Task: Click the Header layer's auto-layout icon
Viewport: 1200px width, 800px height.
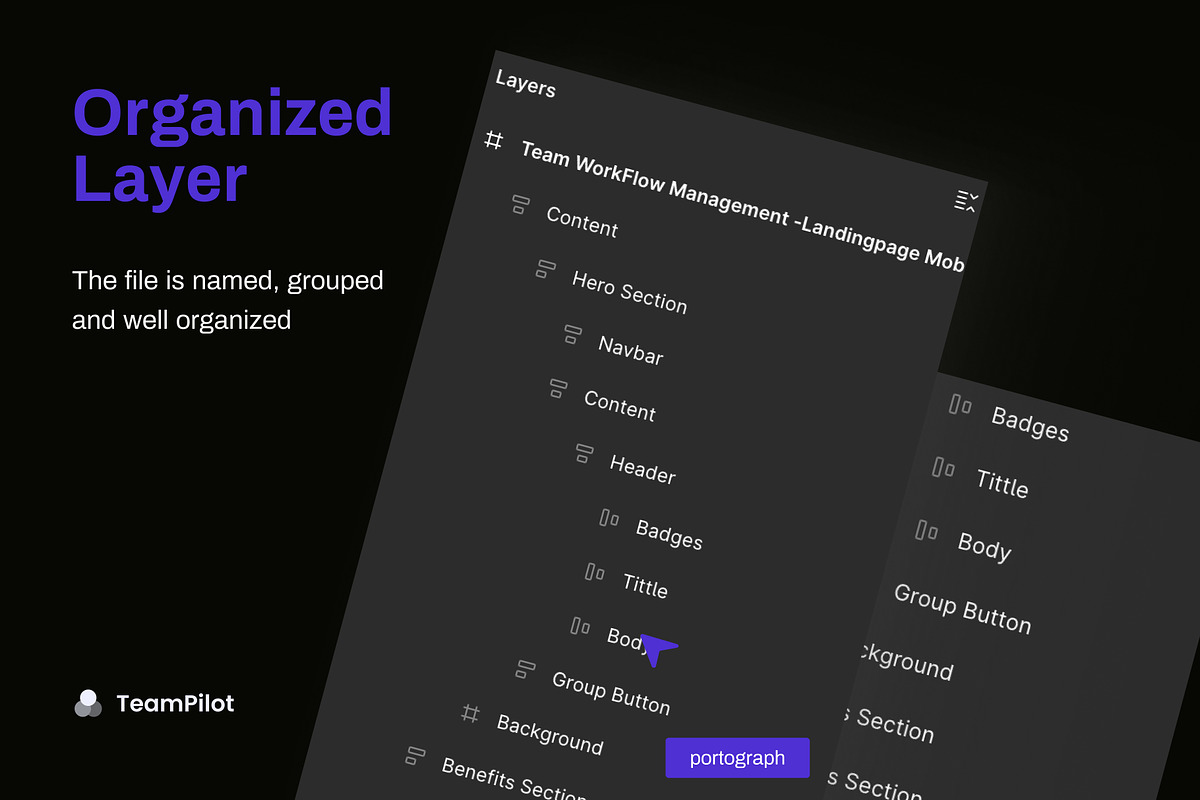Action: pyautogui.click(x=584, y=453)
